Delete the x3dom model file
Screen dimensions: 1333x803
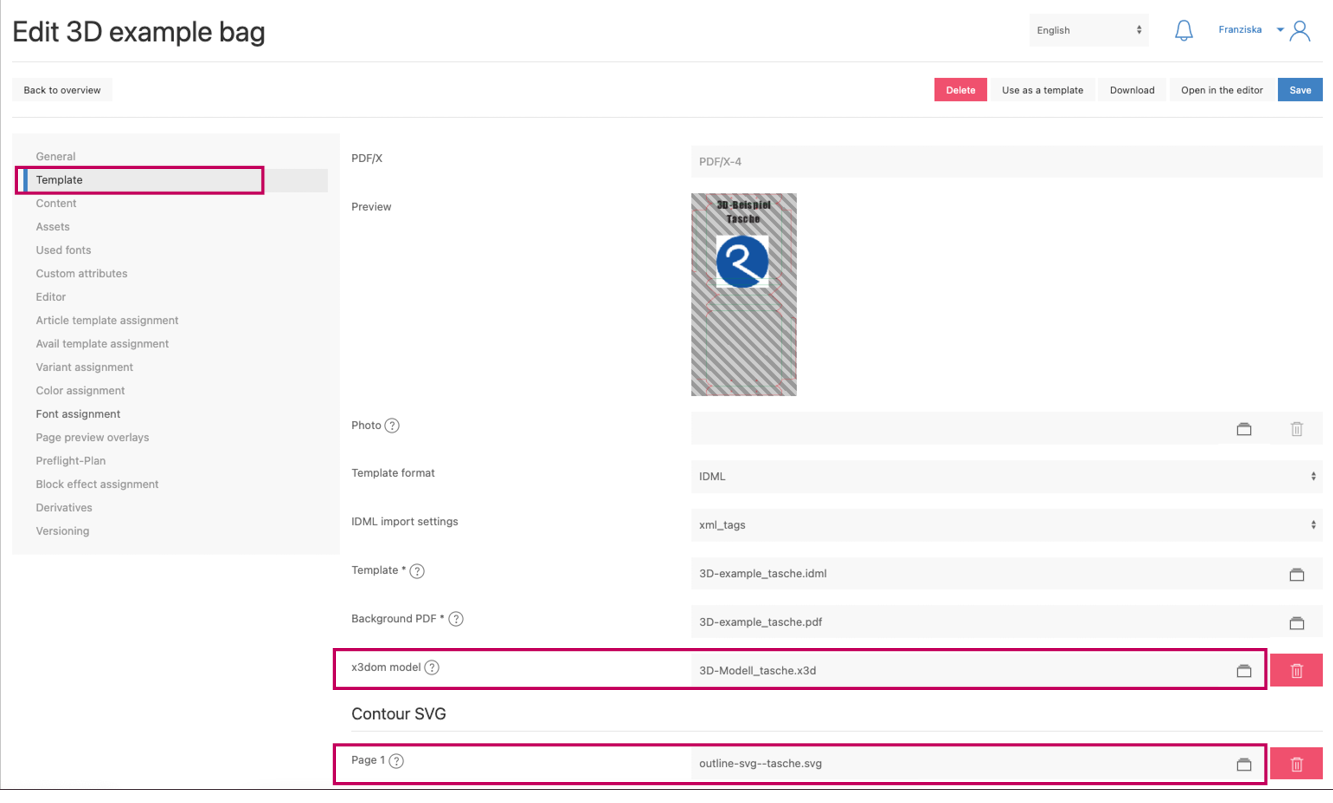point(1296,671)
